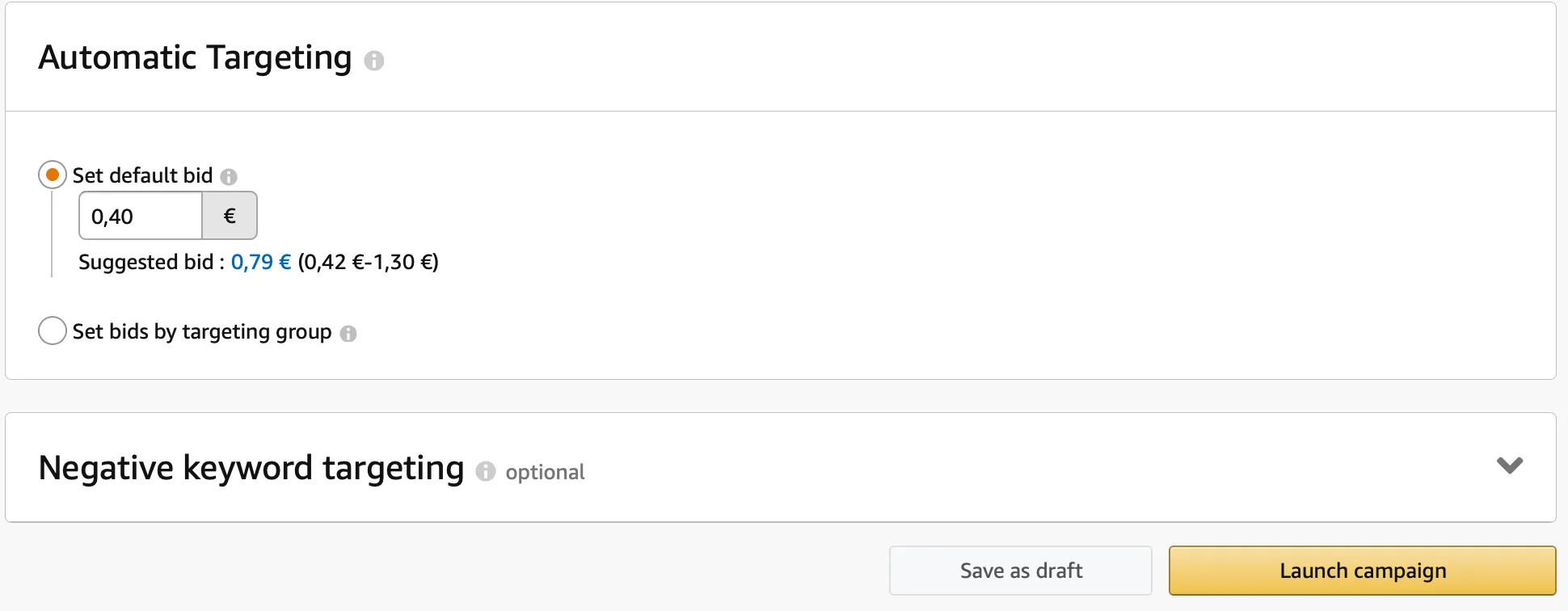The height and width of the screenshot is (611, 1568).
Task: Click the info icon beside Set default bid
Action: tap(229, 177)
